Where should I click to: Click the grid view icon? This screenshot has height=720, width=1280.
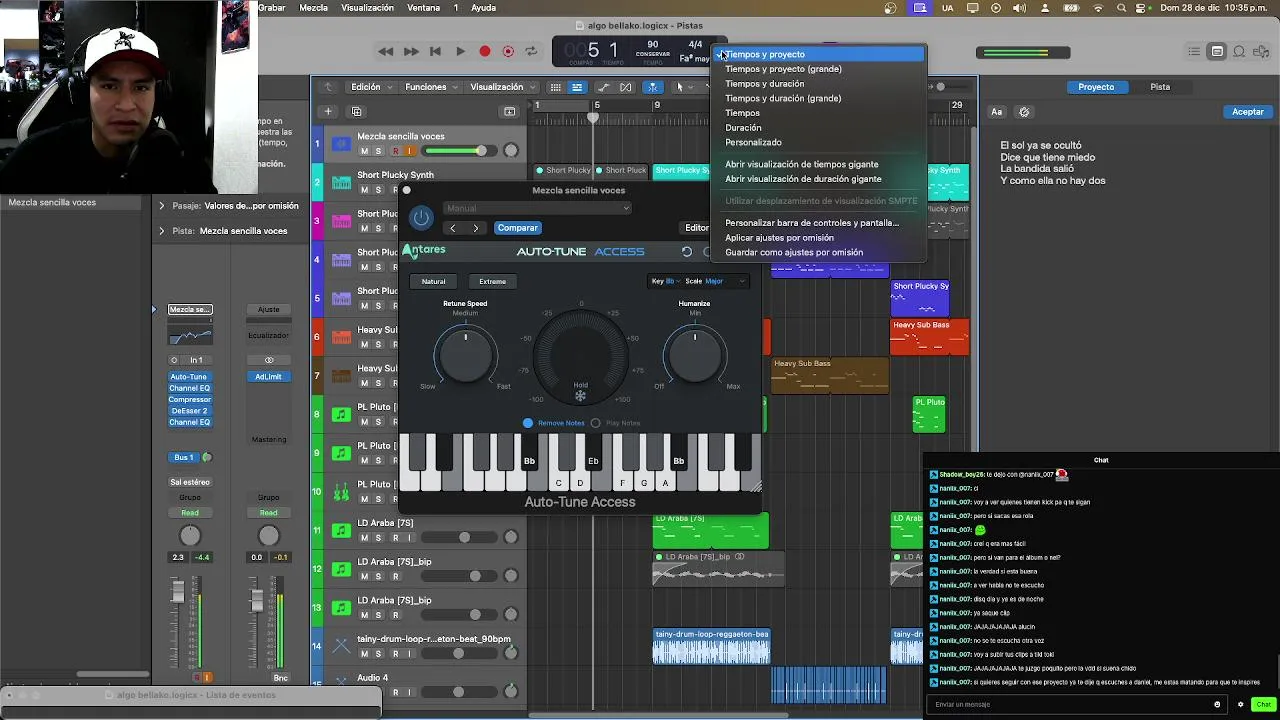click(558, 87)
